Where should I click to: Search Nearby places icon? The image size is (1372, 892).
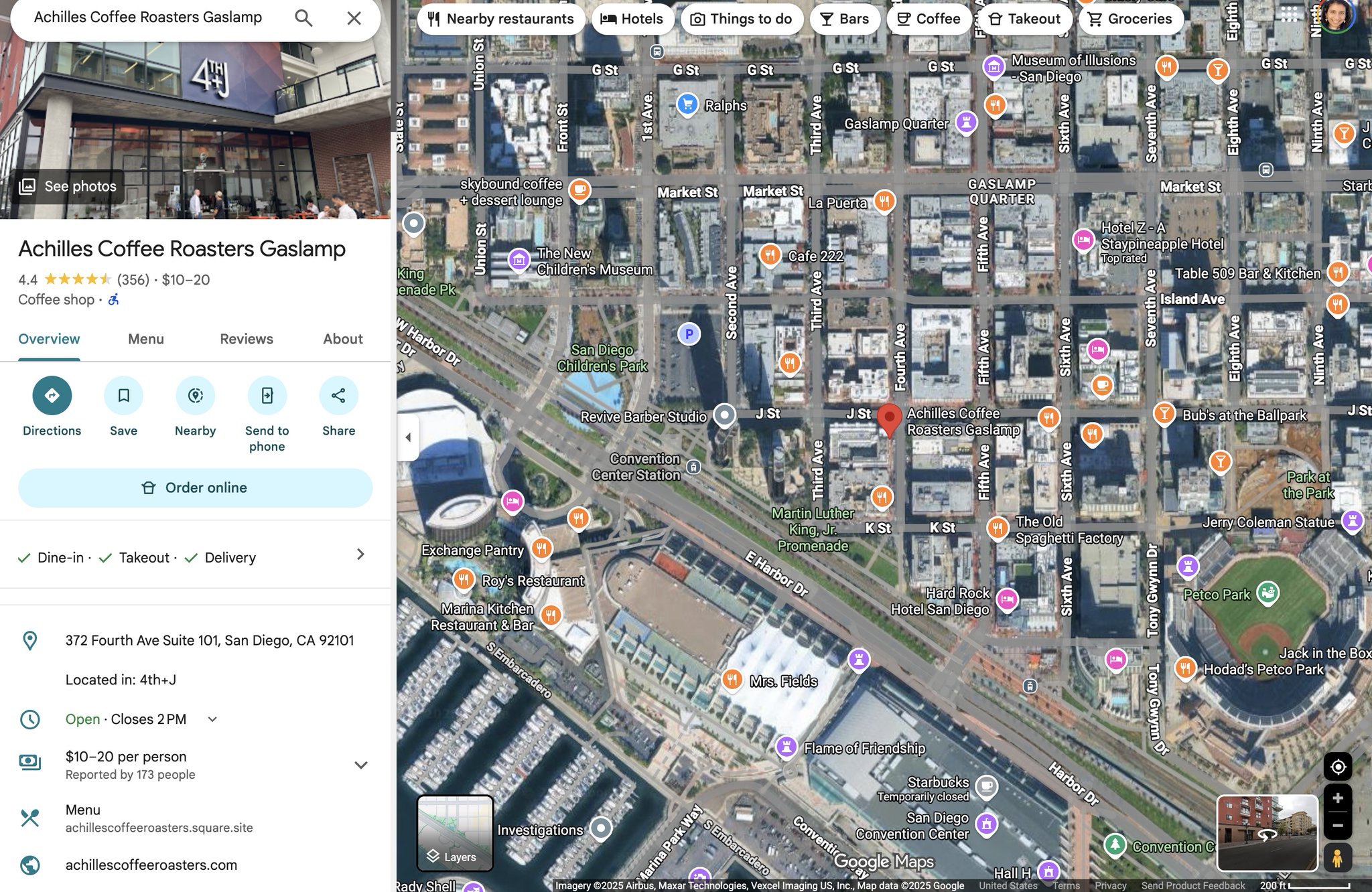(195, 395)
